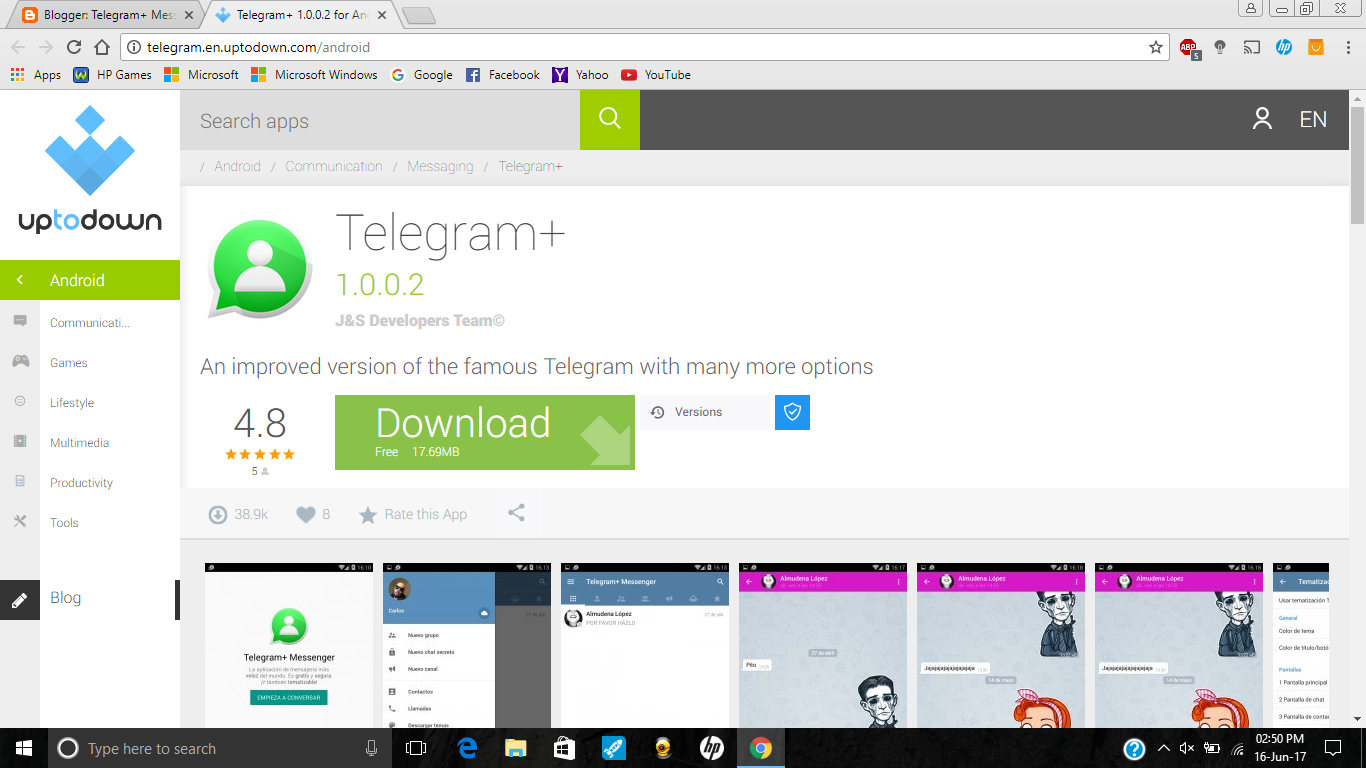Click the Telegram+ app icon
This screenshot has height=768, width=1366.
tap(260, 268)
